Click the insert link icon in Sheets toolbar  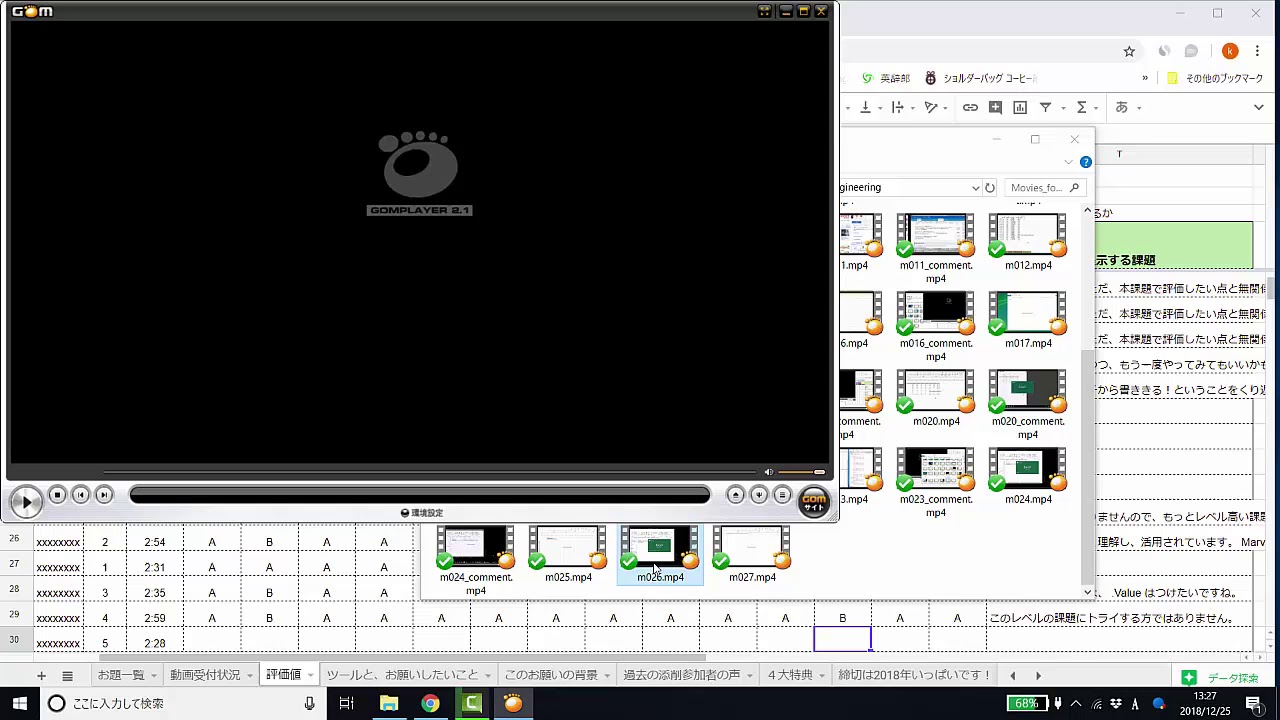[x=970, y=107]
